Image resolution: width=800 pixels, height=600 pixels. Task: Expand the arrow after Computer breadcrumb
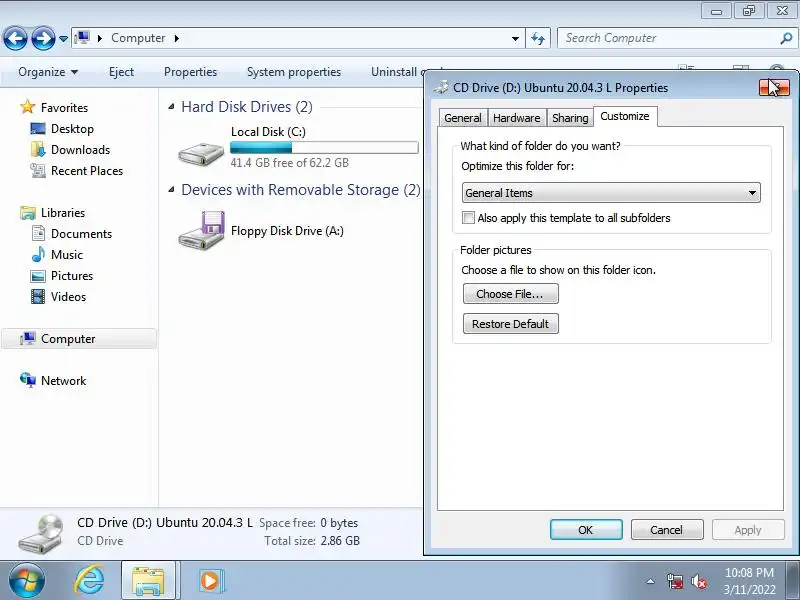177,38
